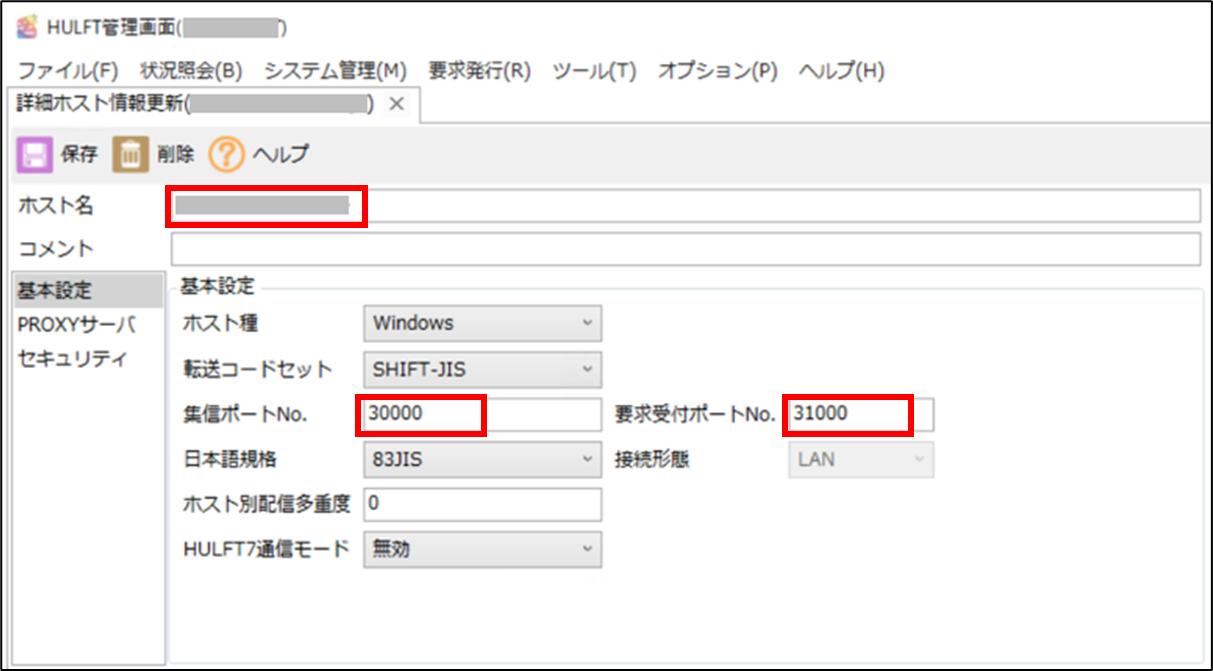The width and height of the screenshot is (1213, 671).
Task: Open the HULFT7通信モード dropdown set to 無効
Action: coord(483,549)
